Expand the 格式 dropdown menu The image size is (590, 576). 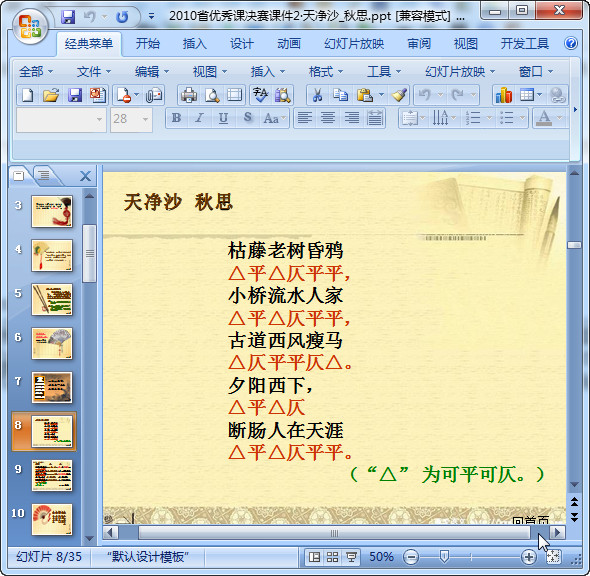click(x=325, y=71)
